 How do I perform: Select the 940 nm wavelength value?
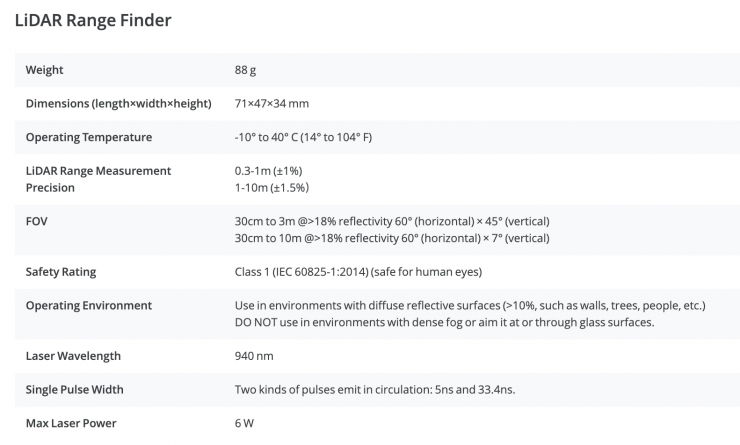(254, 356)
